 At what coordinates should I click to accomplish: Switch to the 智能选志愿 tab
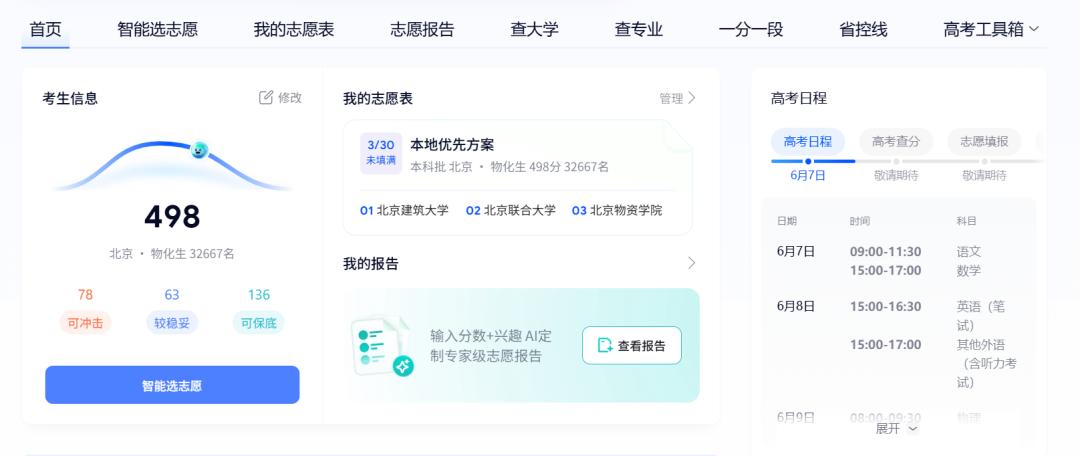tap(157, 29)
